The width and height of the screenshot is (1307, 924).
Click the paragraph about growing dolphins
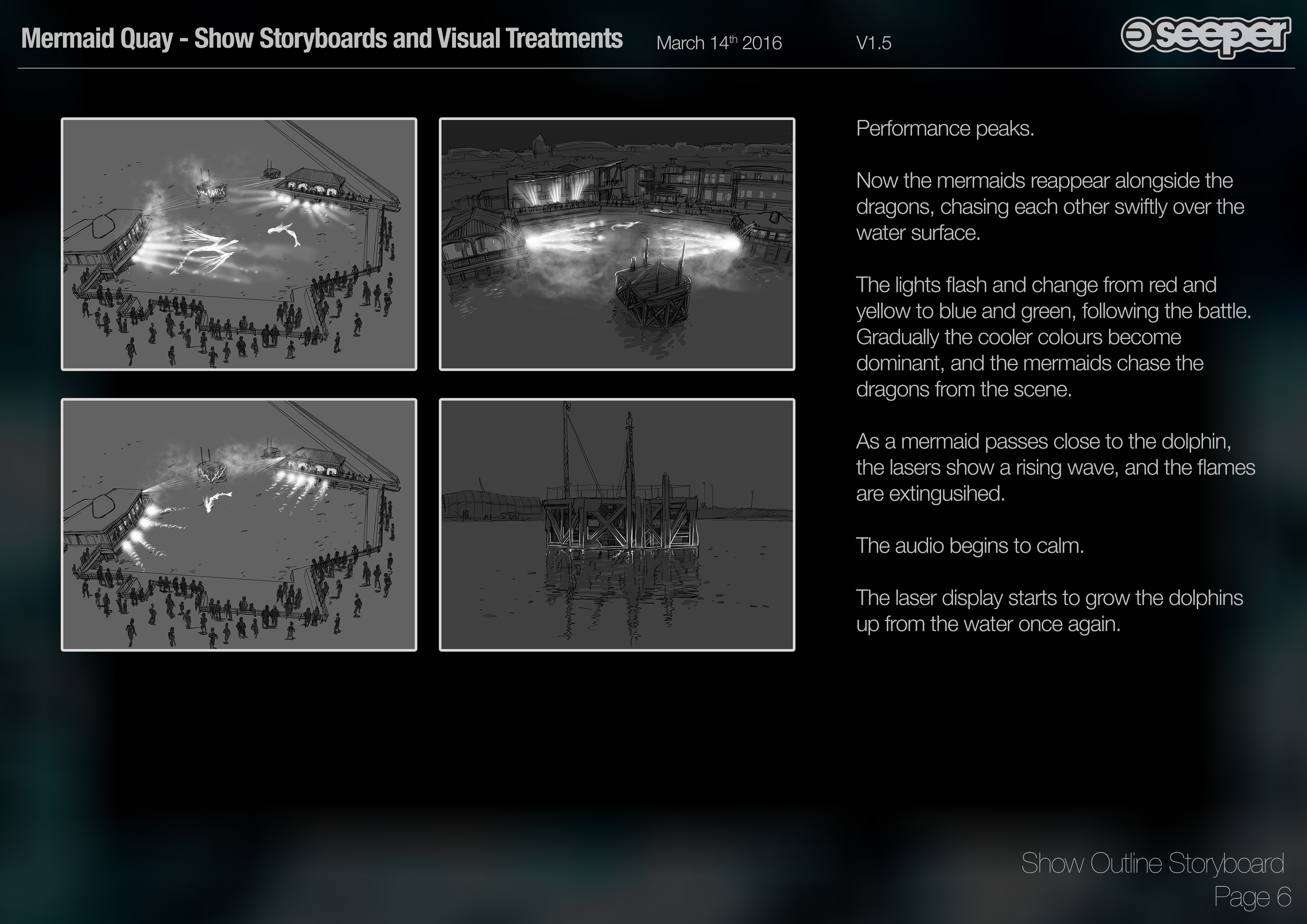coord(1049,611)
